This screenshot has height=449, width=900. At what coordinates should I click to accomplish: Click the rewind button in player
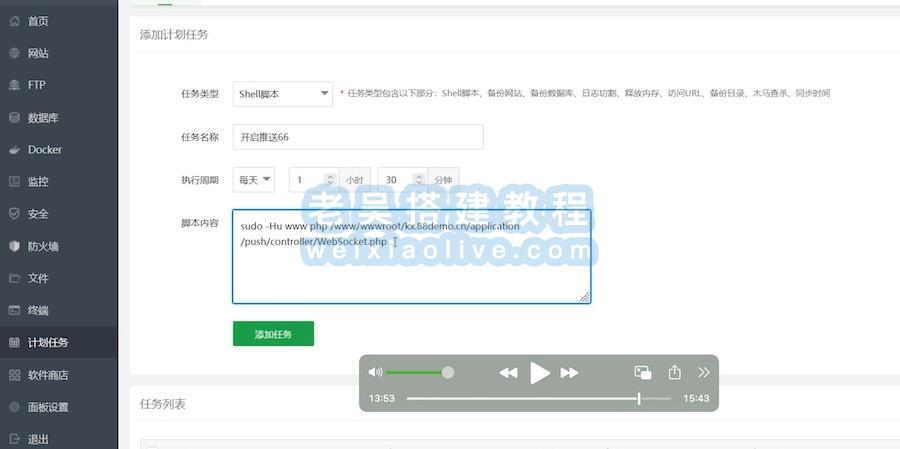pos(508,373)
